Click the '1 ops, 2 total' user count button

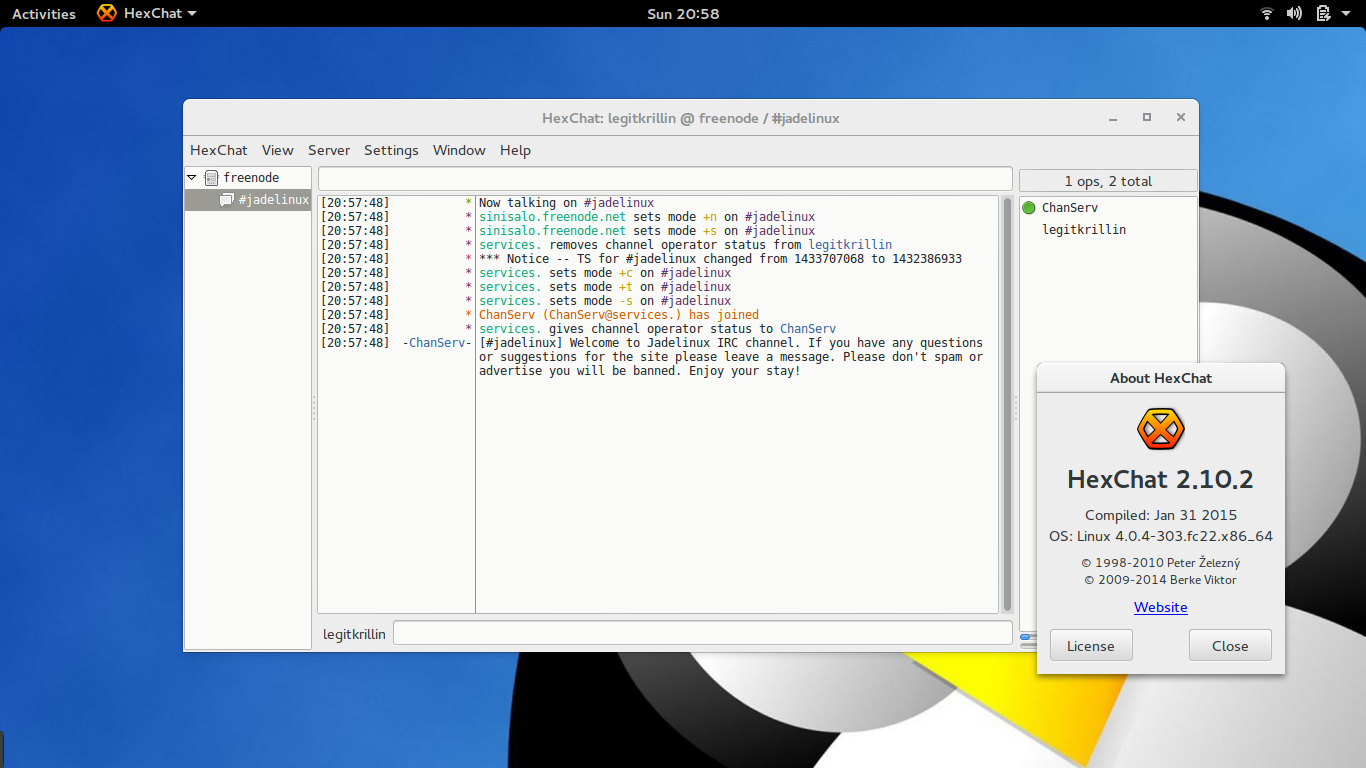click(1108, 181)
